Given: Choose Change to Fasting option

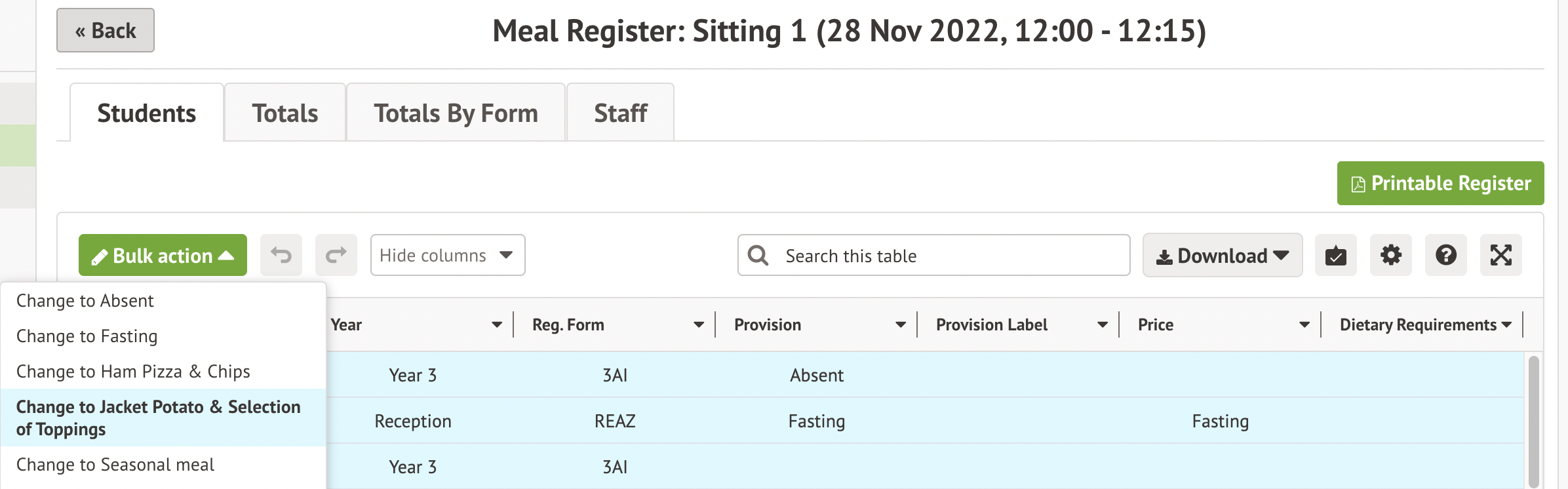Looking at the screenshot, I should coord(87,336).
